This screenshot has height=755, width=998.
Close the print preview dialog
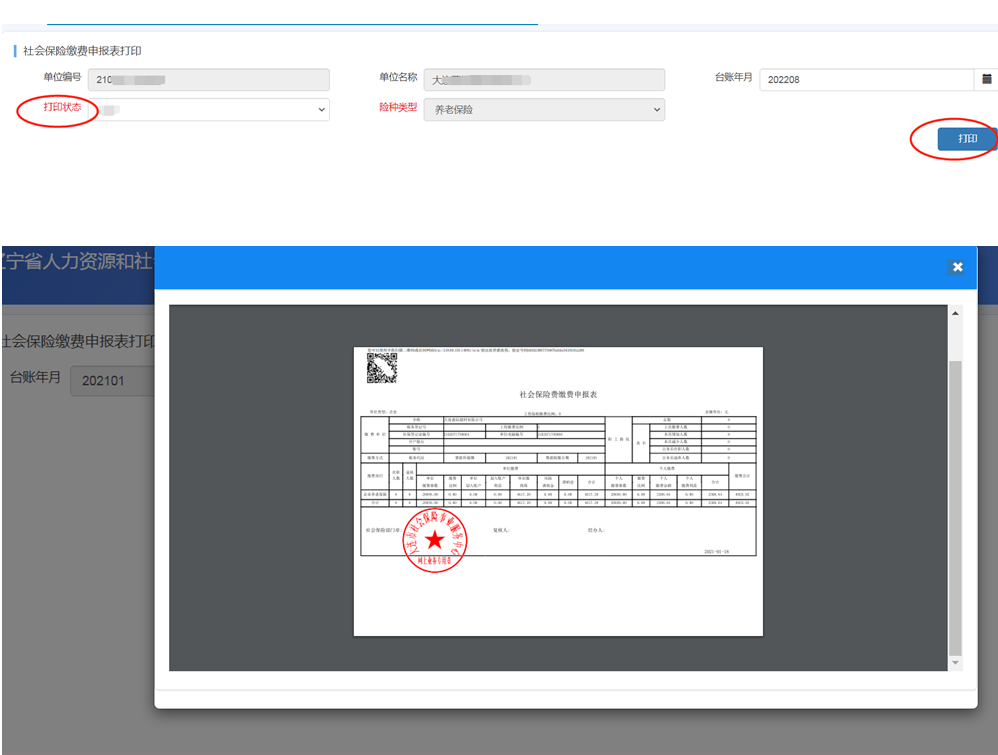(x=957, y=267)
